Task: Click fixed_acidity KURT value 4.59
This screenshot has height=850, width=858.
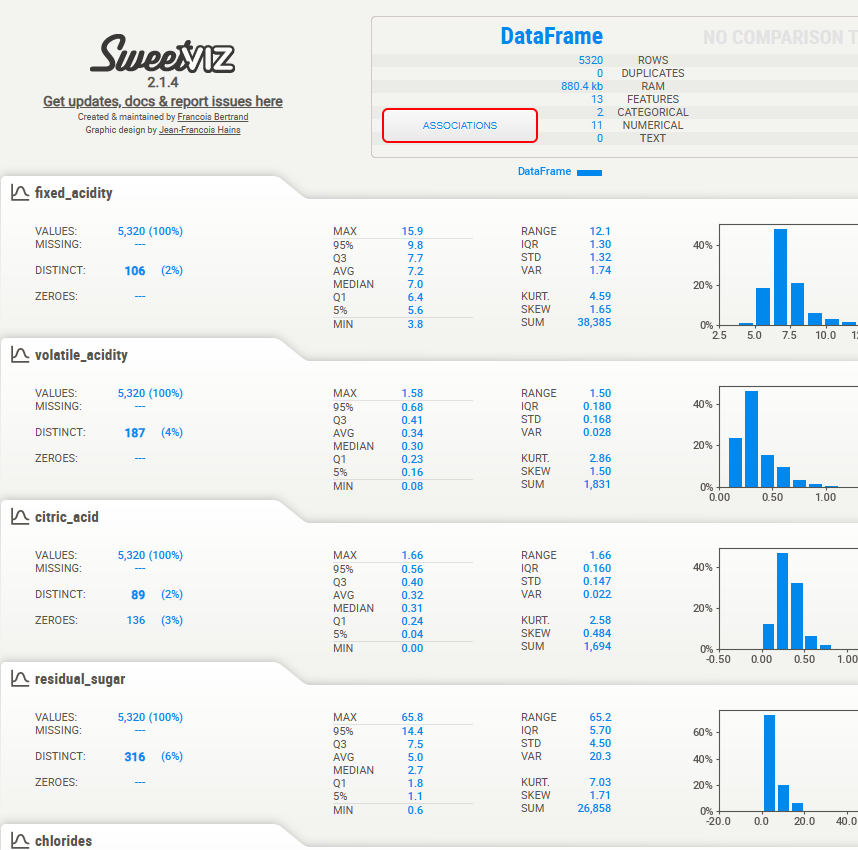Action: (x=600, y=296)
